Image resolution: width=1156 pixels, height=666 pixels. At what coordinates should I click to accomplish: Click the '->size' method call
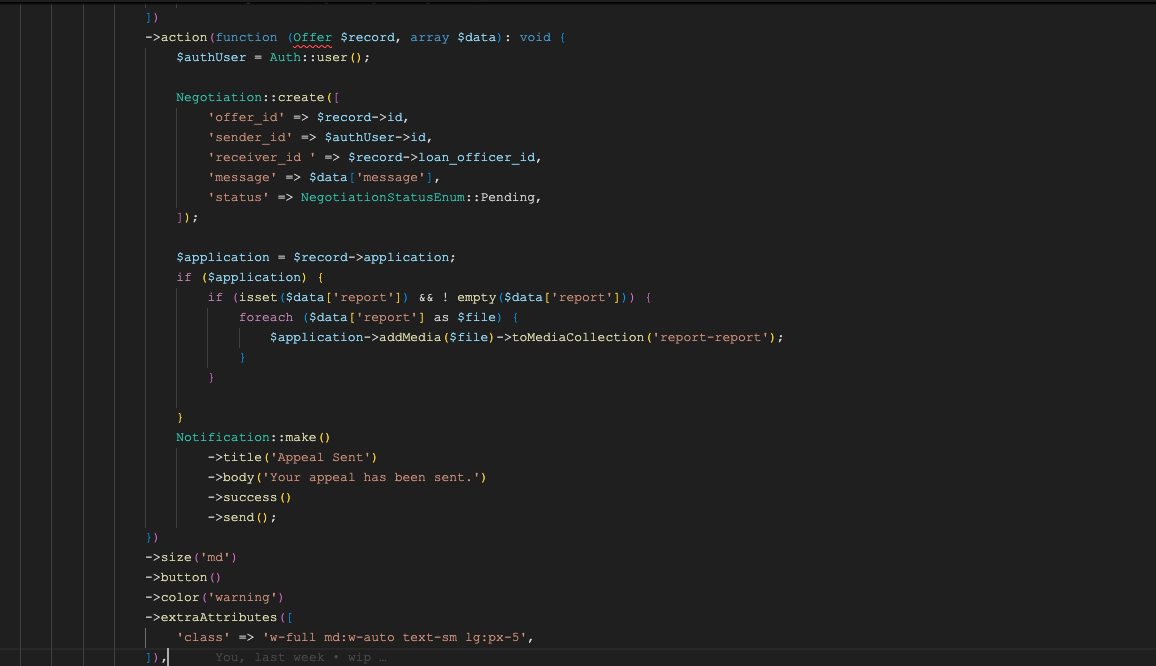pyautogui.click(x=168, y=557)
